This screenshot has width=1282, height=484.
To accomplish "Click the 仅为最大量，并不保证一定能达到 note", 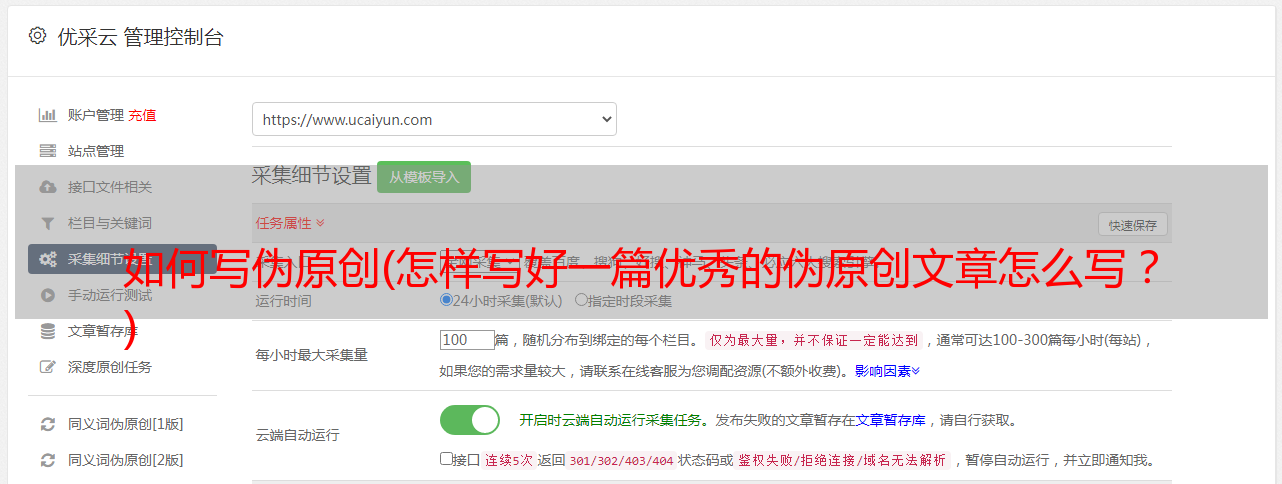I will click(x=815, y=340).
